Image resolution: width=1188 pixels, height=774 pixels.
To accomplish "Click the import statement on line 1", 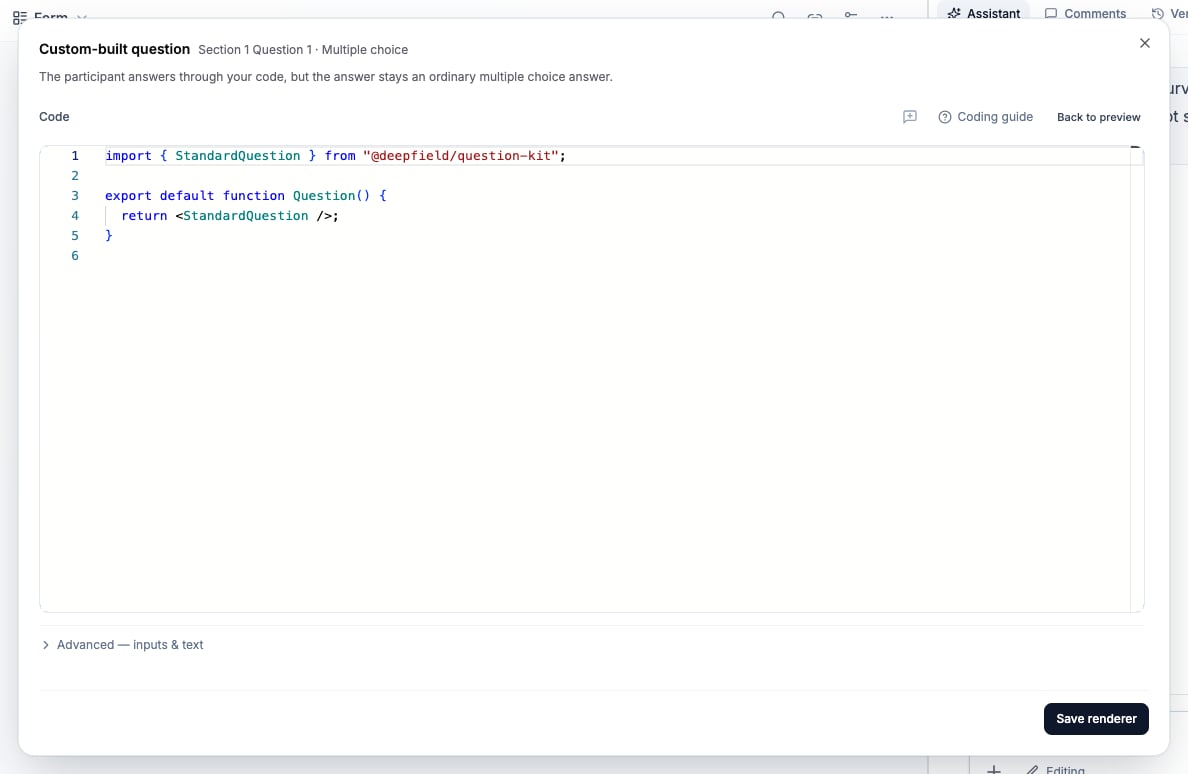I will pyautogui.click(x=335, y=155).
